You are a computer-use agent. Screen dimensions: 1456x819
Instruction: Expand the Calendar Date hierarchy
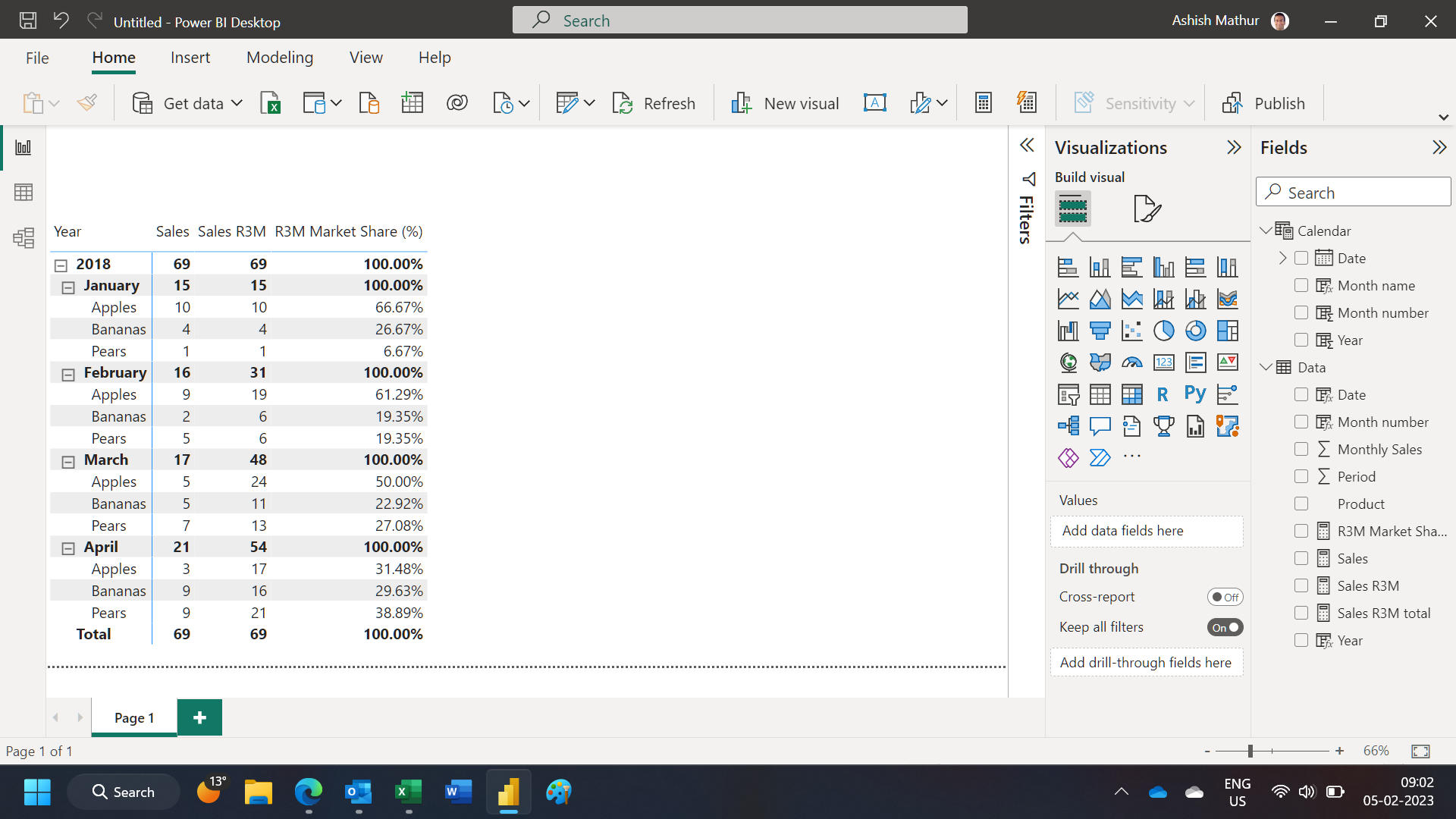click(1283, 258)
